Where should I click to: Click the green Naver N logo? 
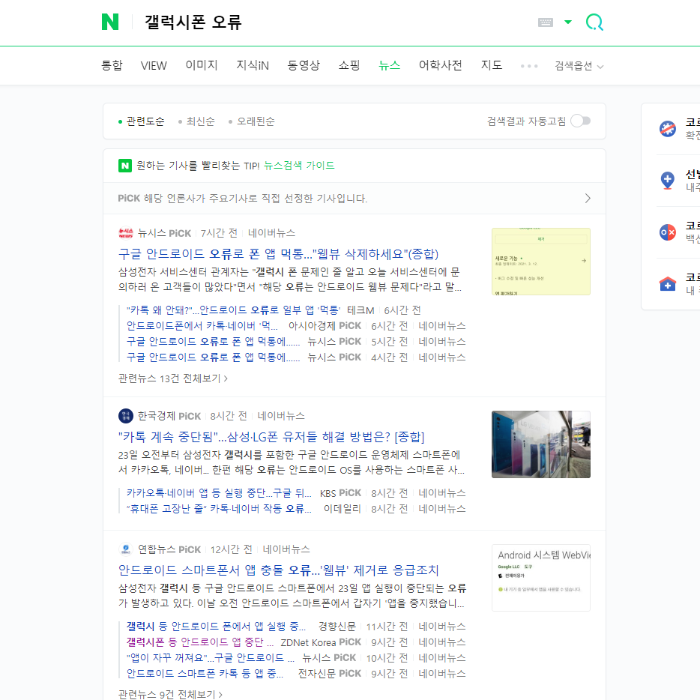tap(110, 22)
